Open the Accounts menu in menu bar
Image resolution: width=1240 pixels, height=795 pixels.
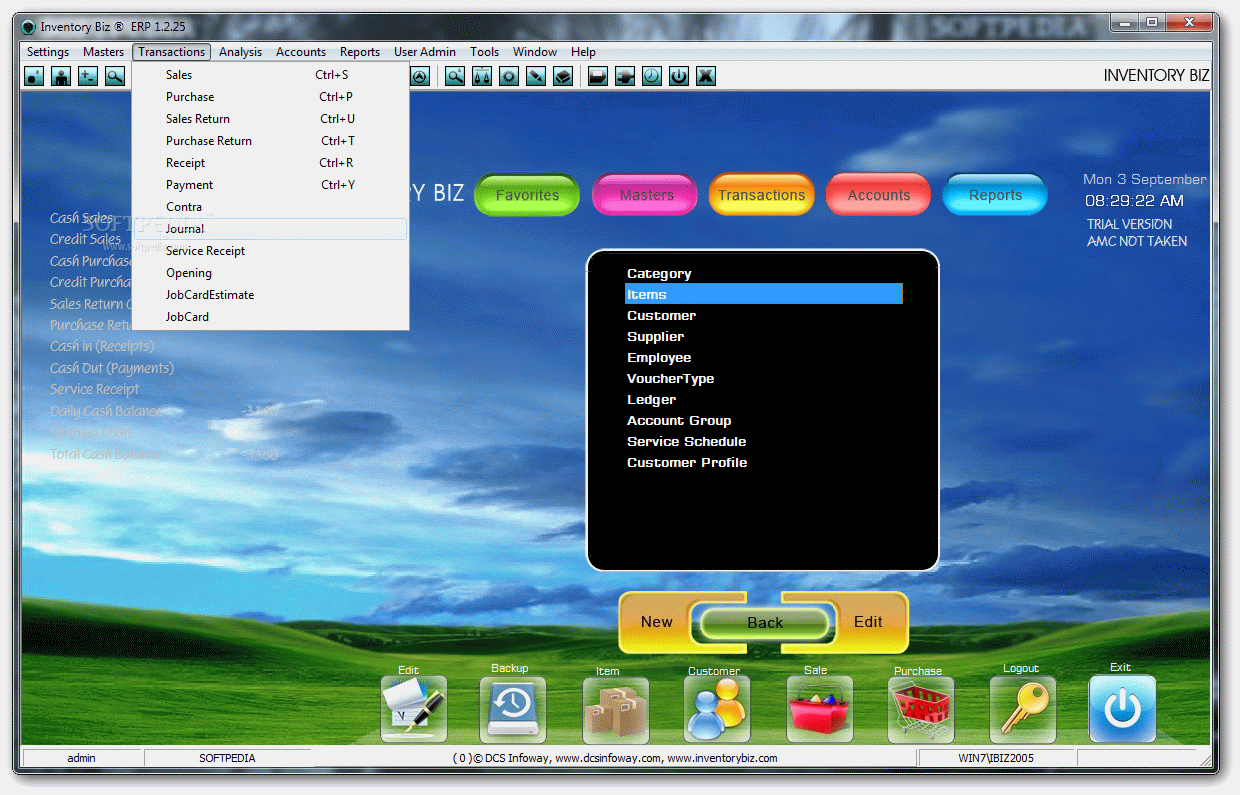point(301,52)
